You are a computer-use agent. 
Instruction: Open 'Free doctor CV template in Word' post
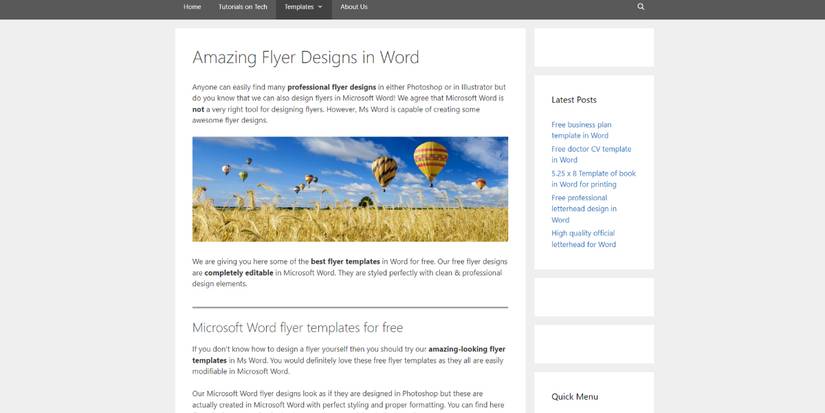point(591,154)
